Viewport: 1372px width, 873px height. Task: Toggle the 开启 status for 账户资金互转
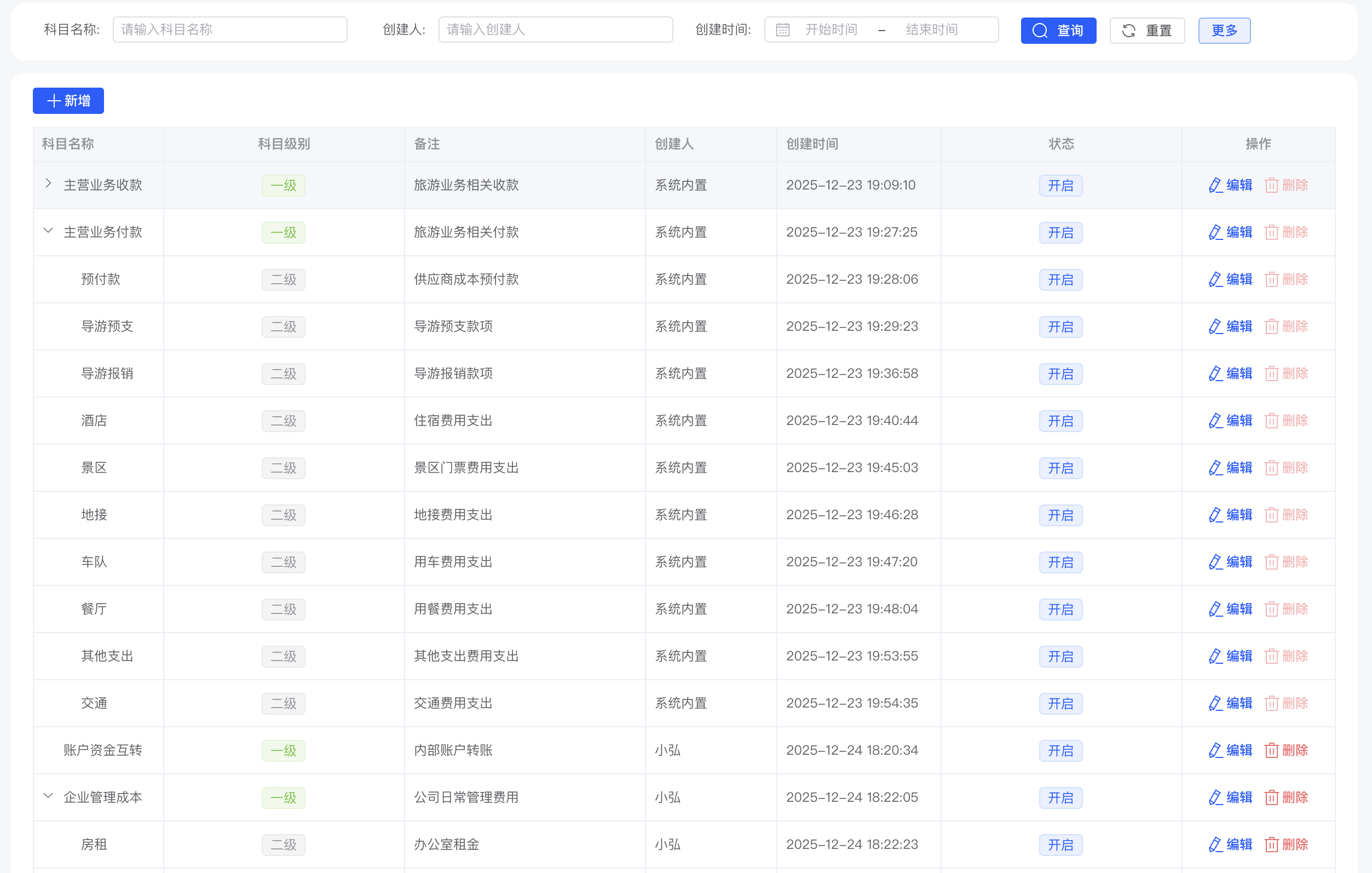pyautogui.click(x=1060, y=750)
